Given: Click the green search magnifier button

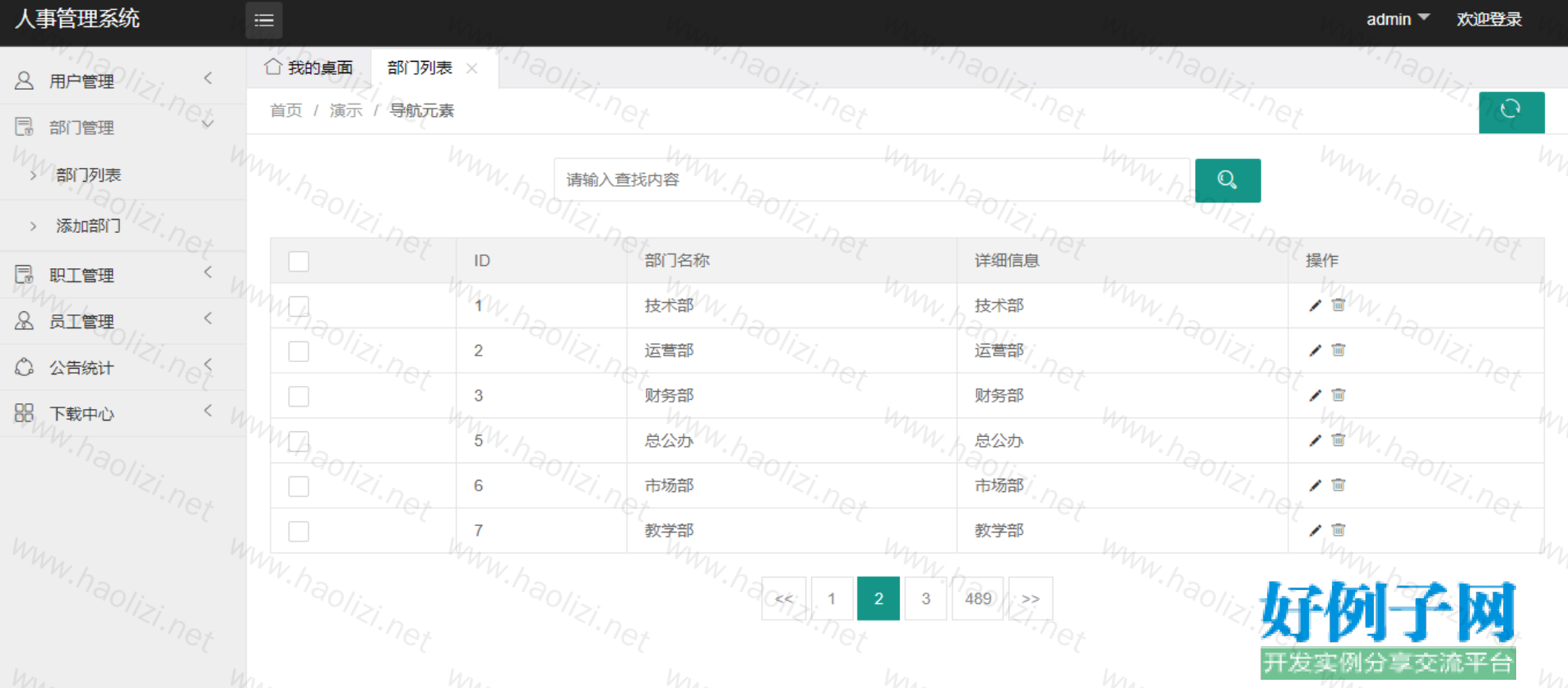Looking at the screenshot, I should pyautogui.click(x=1227, y=180).
